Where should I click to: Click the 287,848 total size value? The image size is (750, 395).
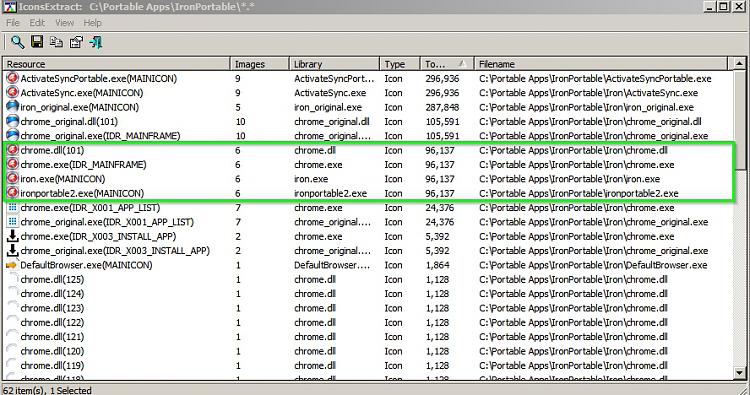click(442, 107)
